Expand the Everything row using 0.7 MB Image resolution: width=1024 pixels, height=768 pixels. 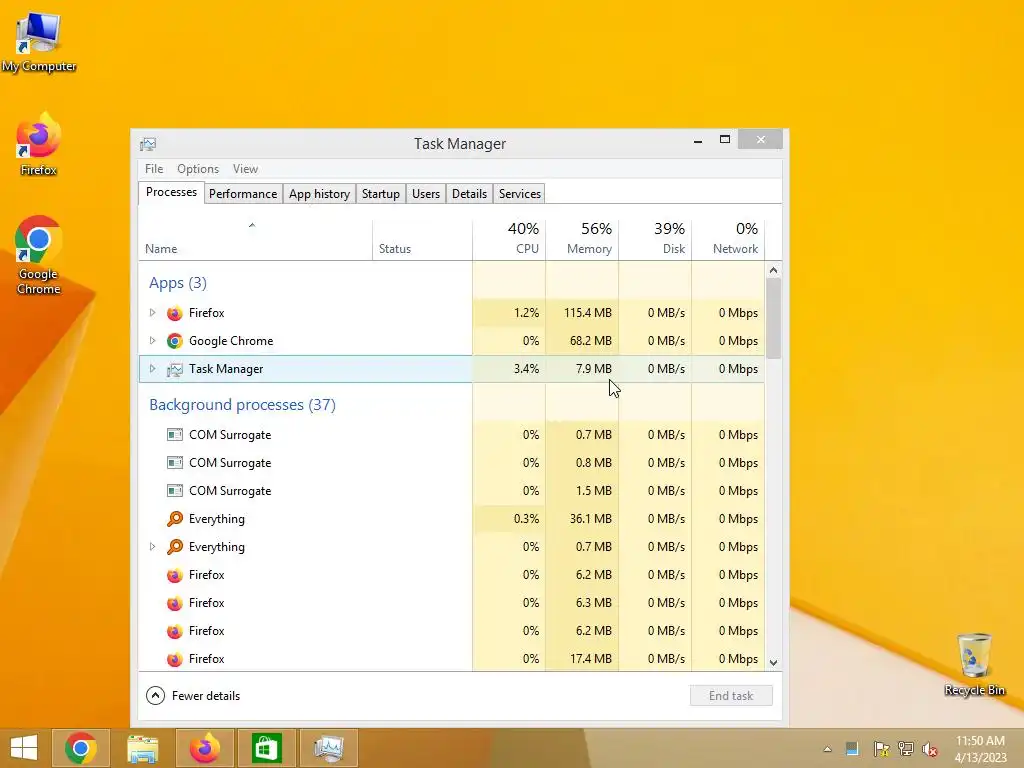pyautogui.click(x=152, y=547)
